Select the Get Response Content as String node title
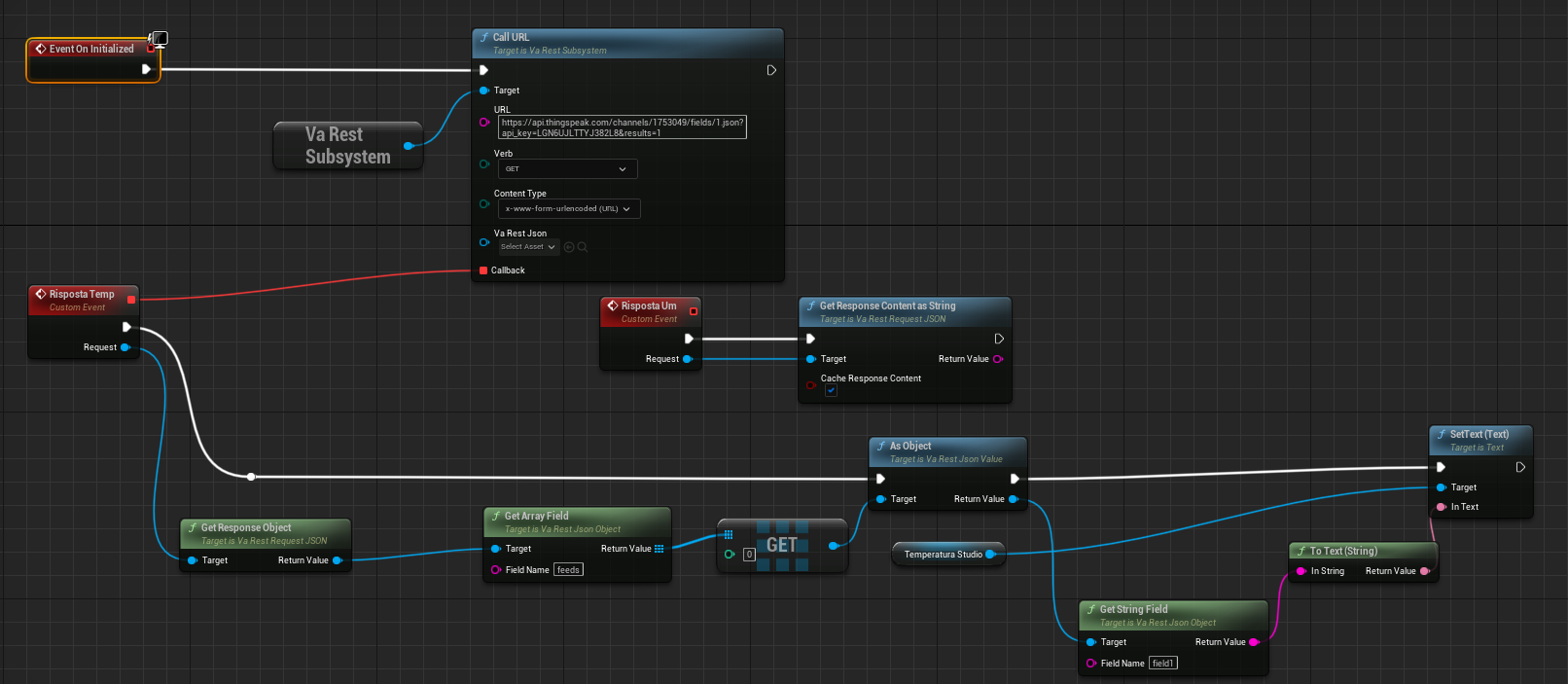The height and width of the screenshot is (684, 1568). click(887, 306)
